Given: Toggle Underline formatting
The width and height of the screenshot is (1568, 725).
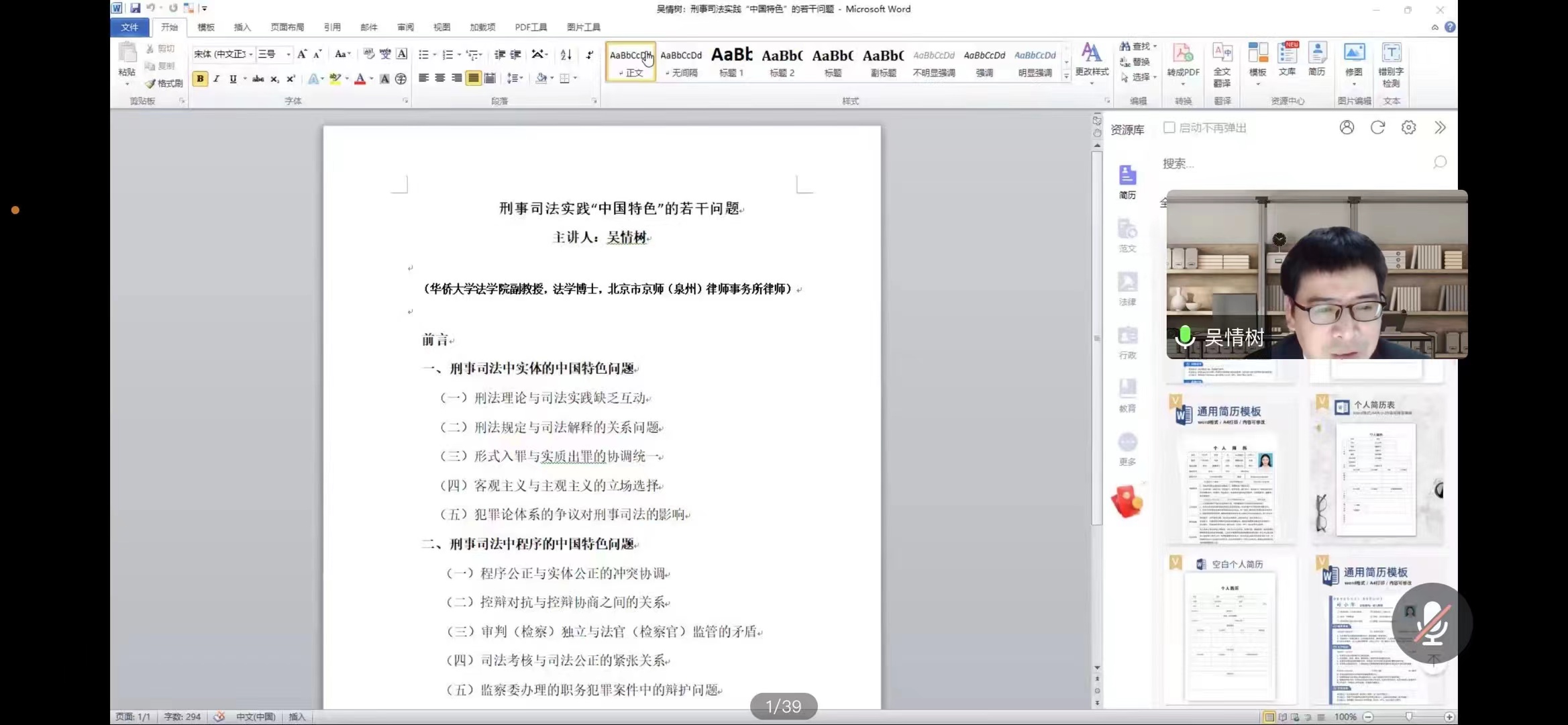Looking at the screenshot, I should click(233, 79).
